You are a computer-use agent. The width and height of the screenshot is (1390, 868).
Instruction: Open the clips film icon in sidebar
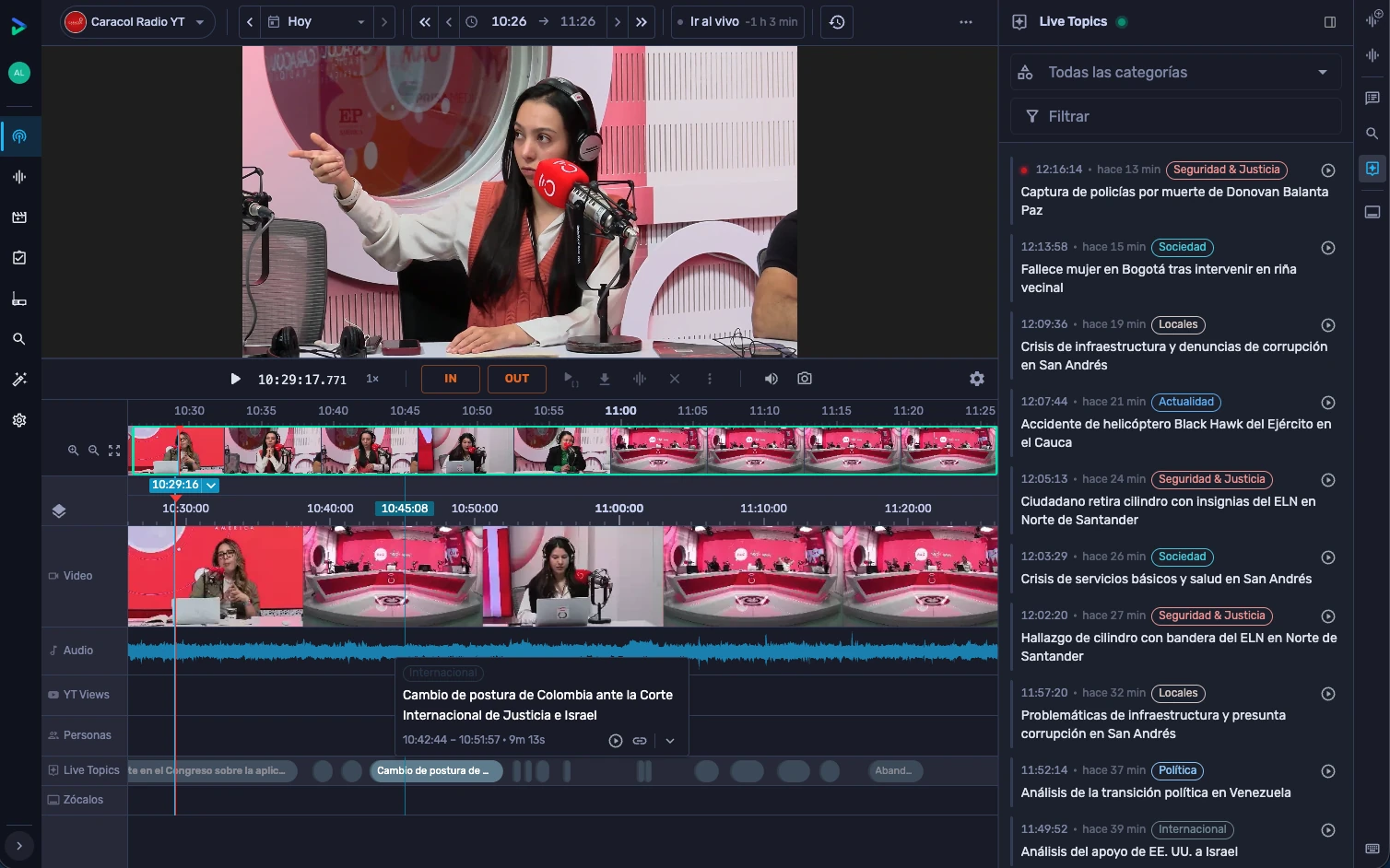pyautogui.click(x=19, y=217)
